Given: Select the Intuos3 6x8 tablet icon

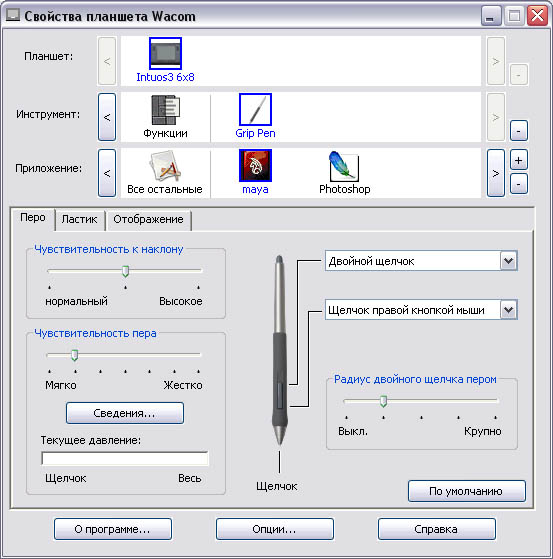Looking at the screenshot, I should (165, 53).
